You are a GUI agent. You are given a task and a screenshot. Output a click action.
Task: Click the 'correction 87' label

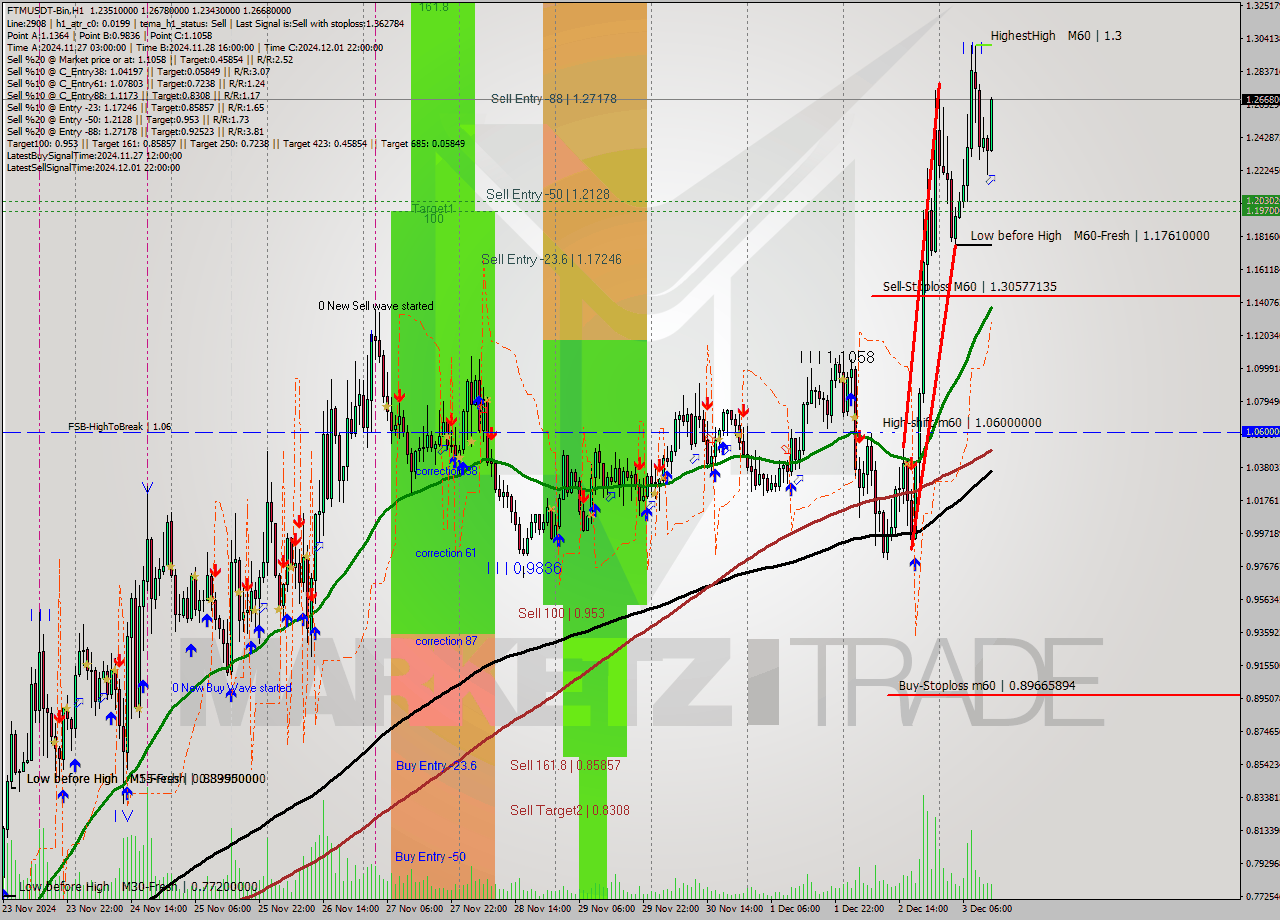click(446, 641)
